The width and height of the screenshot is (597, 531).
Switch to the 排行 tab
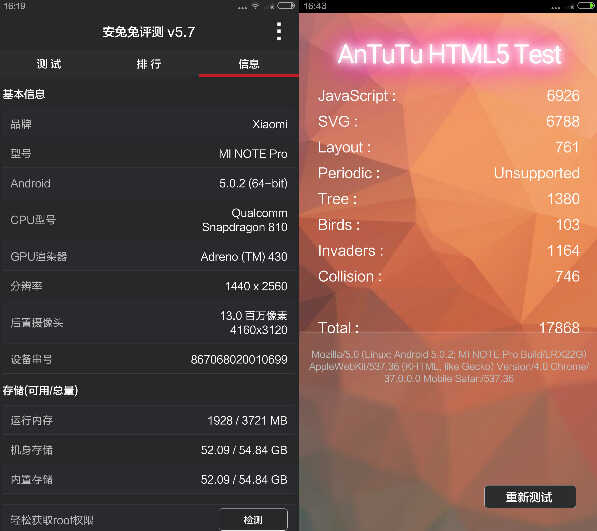click(x=149, y=64)
